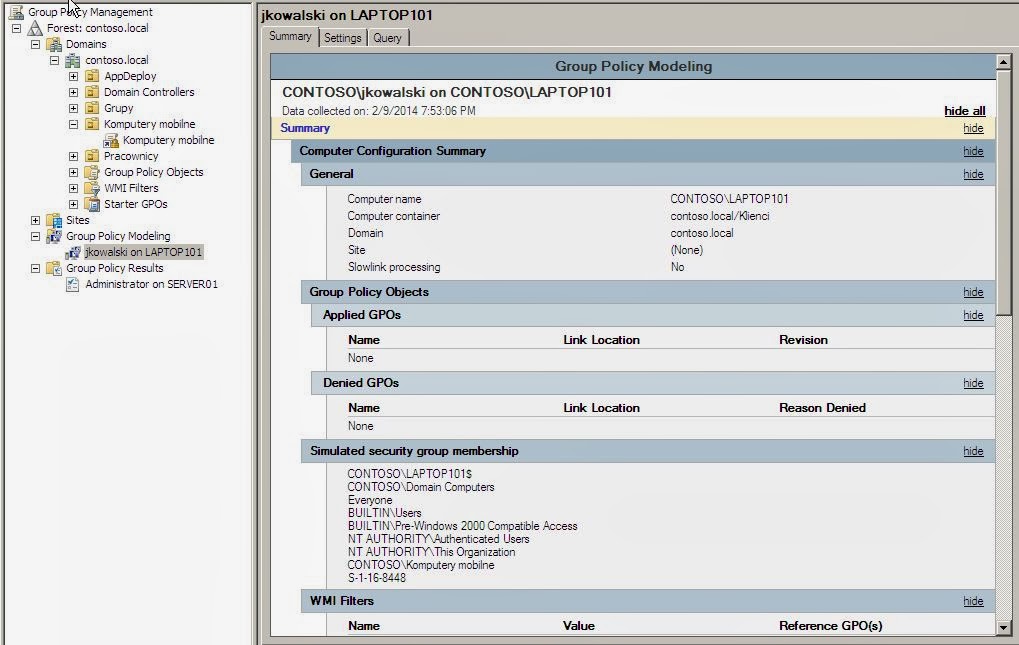Switch to the Settings tab
Screen dimensions: 1019x645
pyautogui.click(x=342, y=36)
